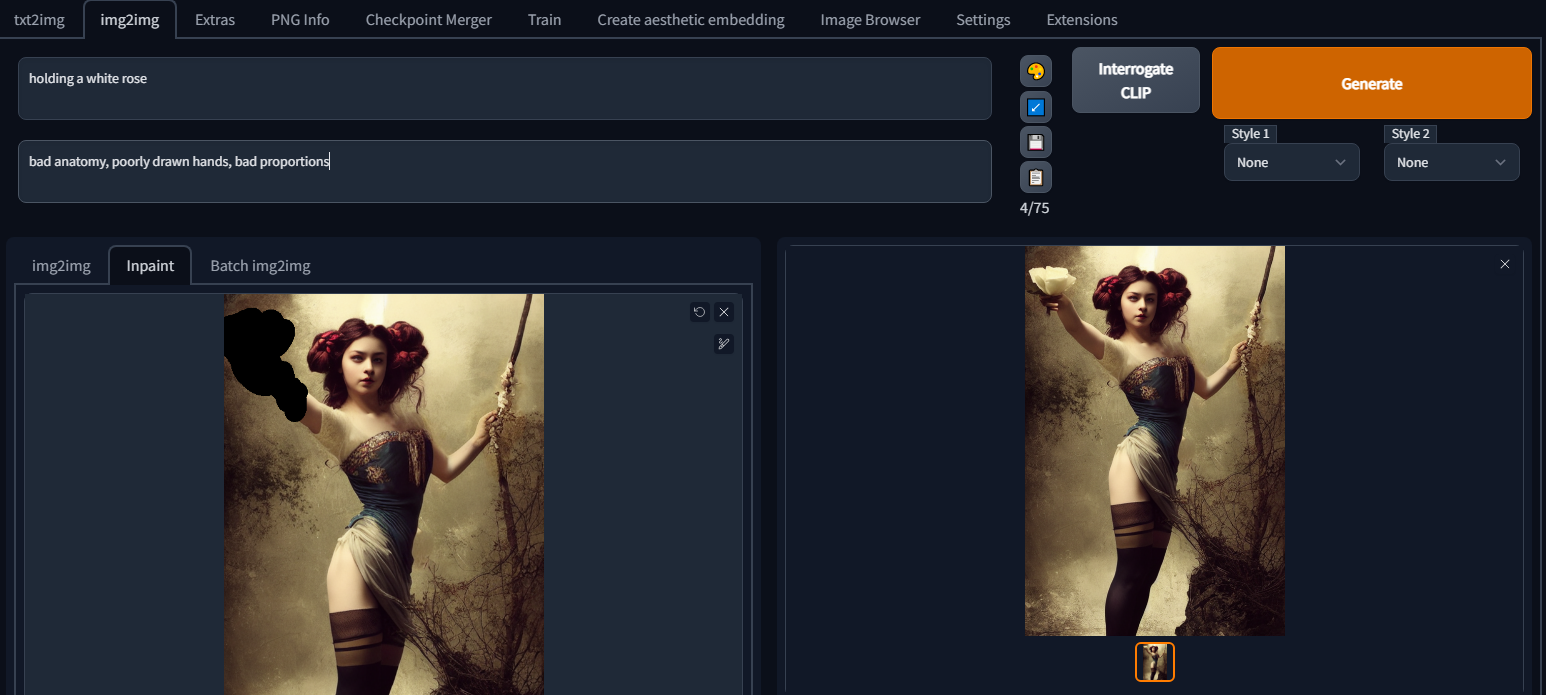1546x695 pixels.
Task: Open the Image Browser tab
Action: [x=870, y=20]
